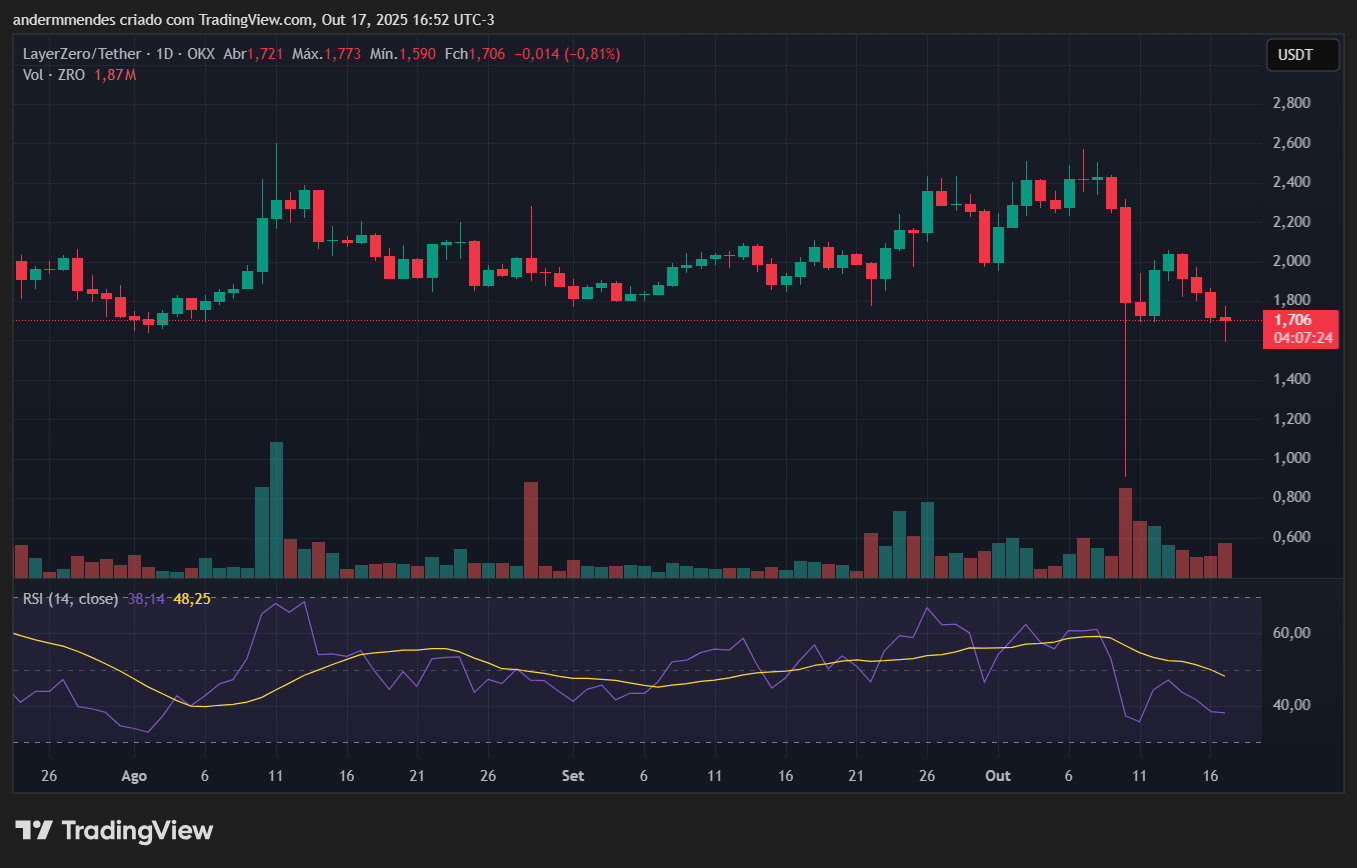The width and height of the screenshot is (1357, 868).
Task: Click the yellow 48,25 RSI average value
Action: [191, 599]
